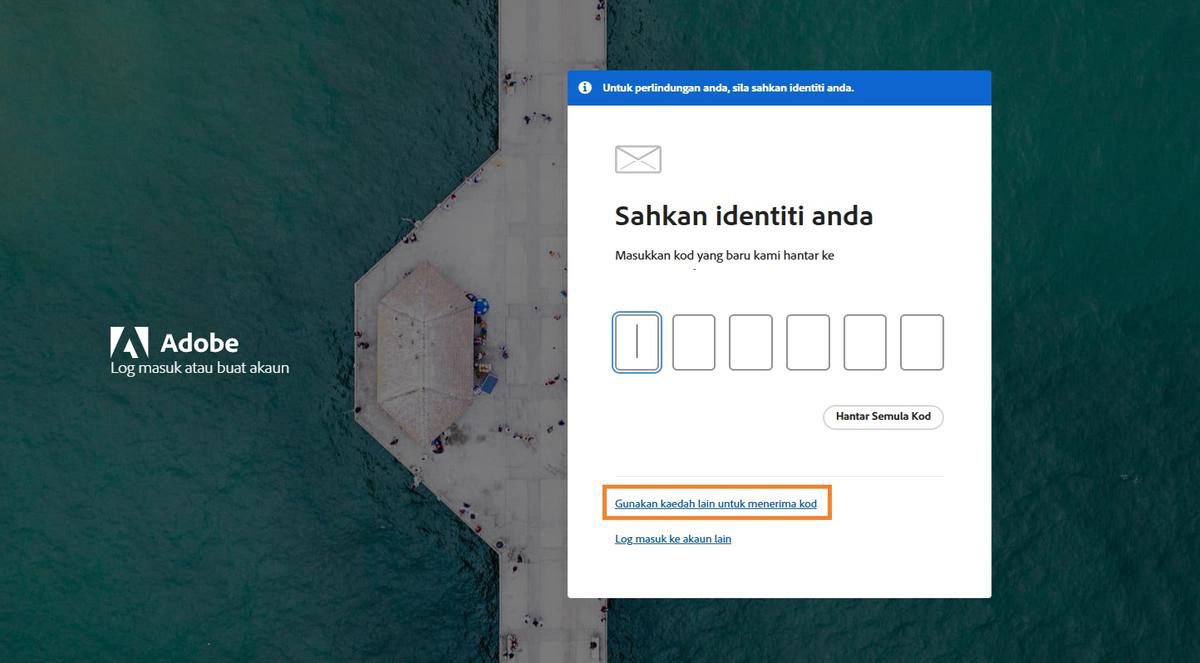
Task: Click the Hantar Semula Kod button
Action: pyautogui.click(x=883, y=417)
